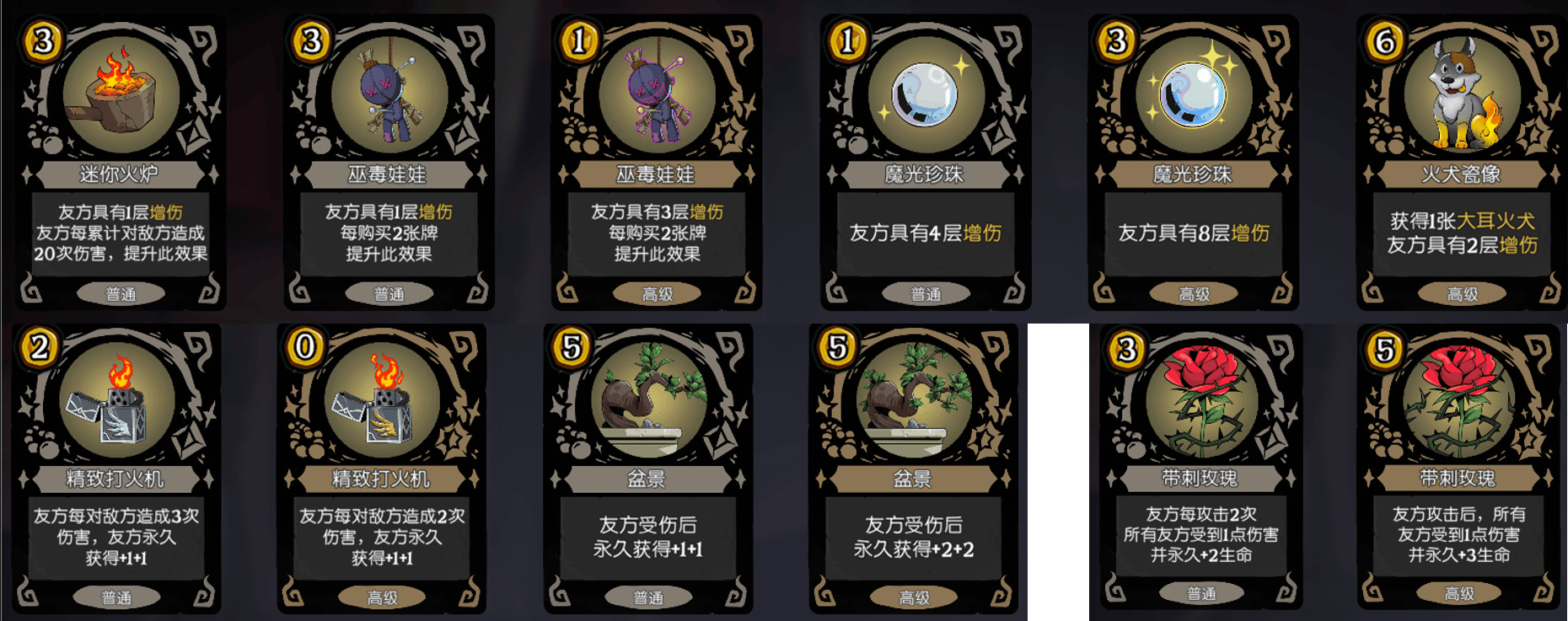The image size is (1568, 621).
Task: Click the 高级 tag on the 火犬瓷像 card
Action: pyautogui.click(x=1462, y=293)
